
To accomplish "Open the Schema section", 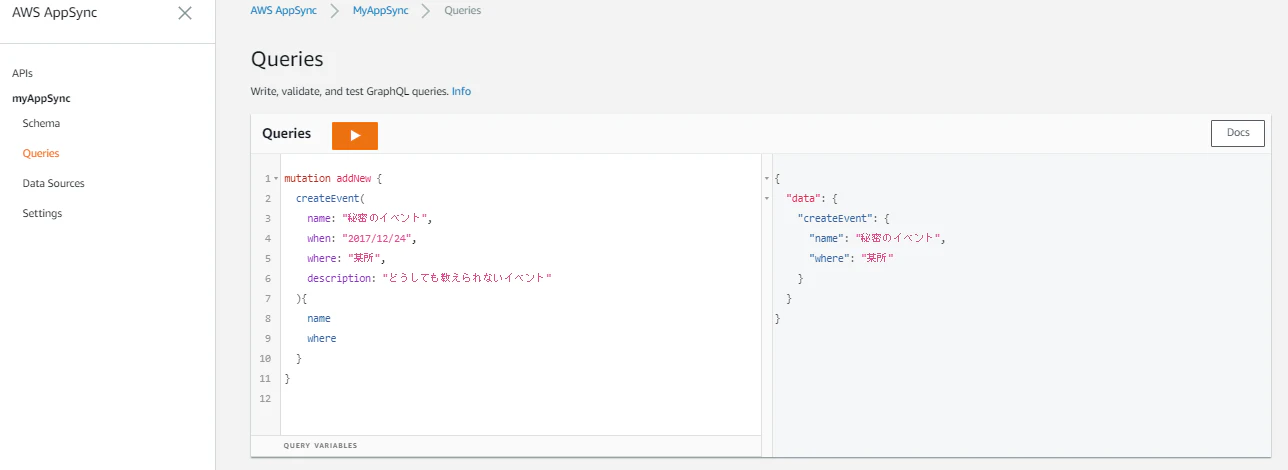I will point(41,123).
